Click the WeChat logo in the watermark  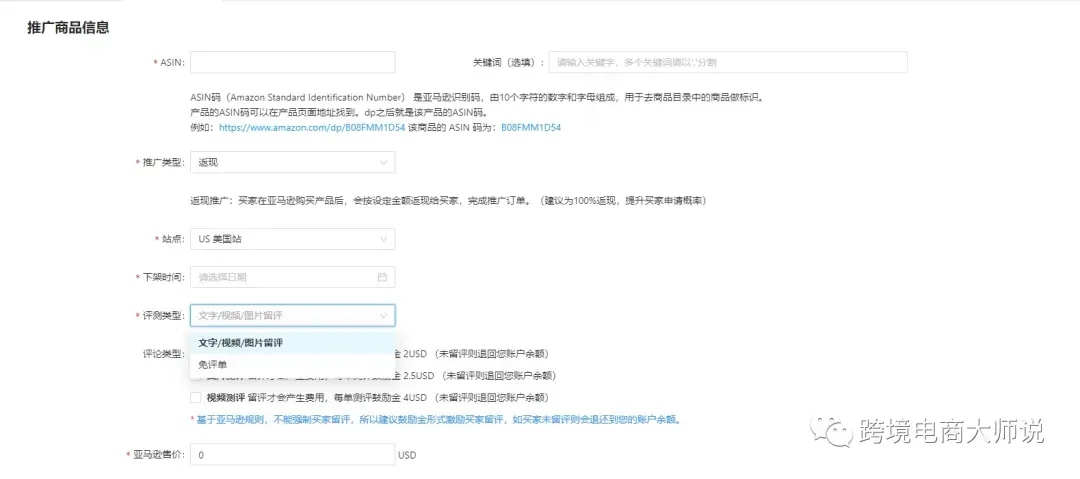point(833,431)
